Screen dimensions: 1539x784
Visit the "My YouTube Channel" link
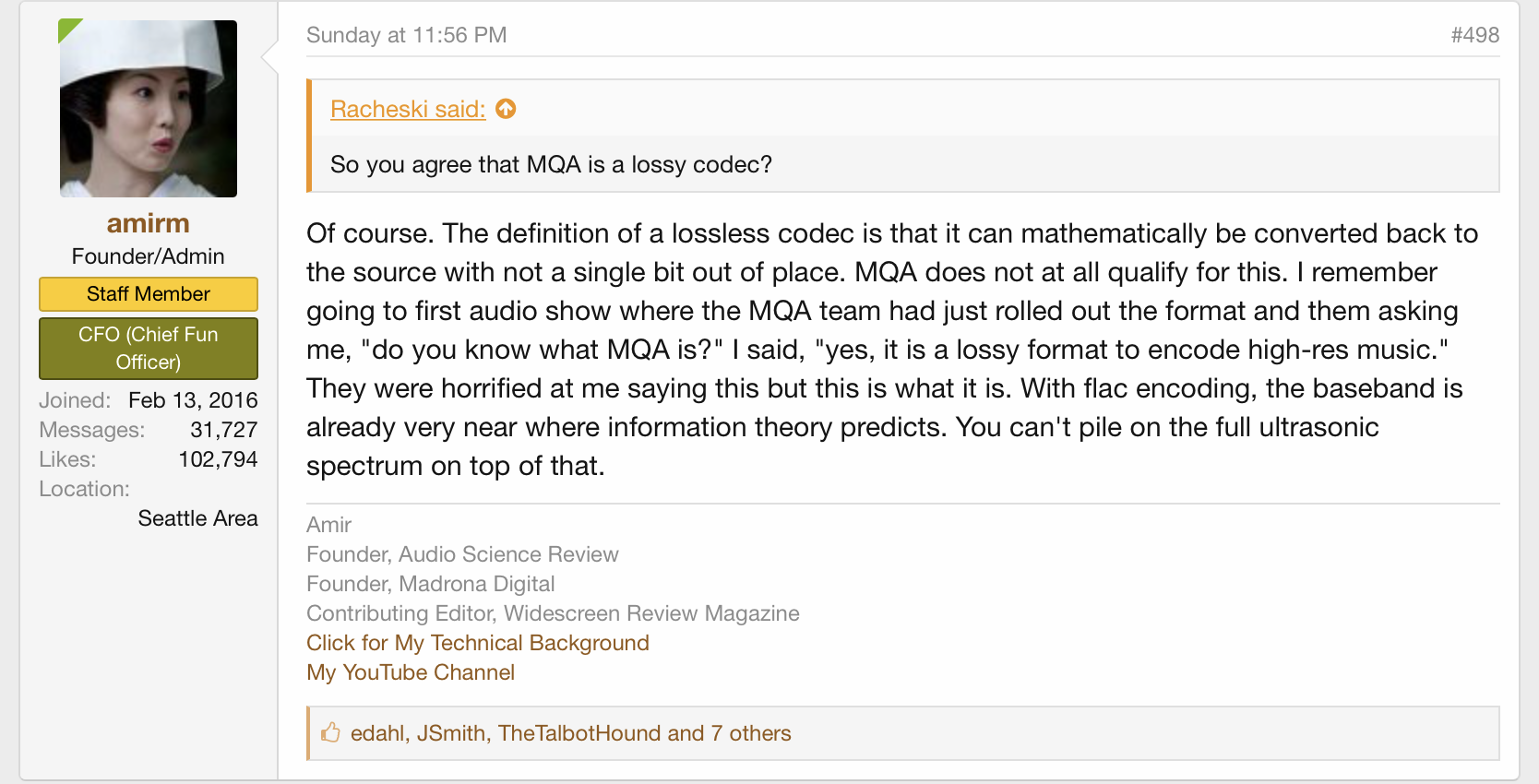[x=410, y=672]
